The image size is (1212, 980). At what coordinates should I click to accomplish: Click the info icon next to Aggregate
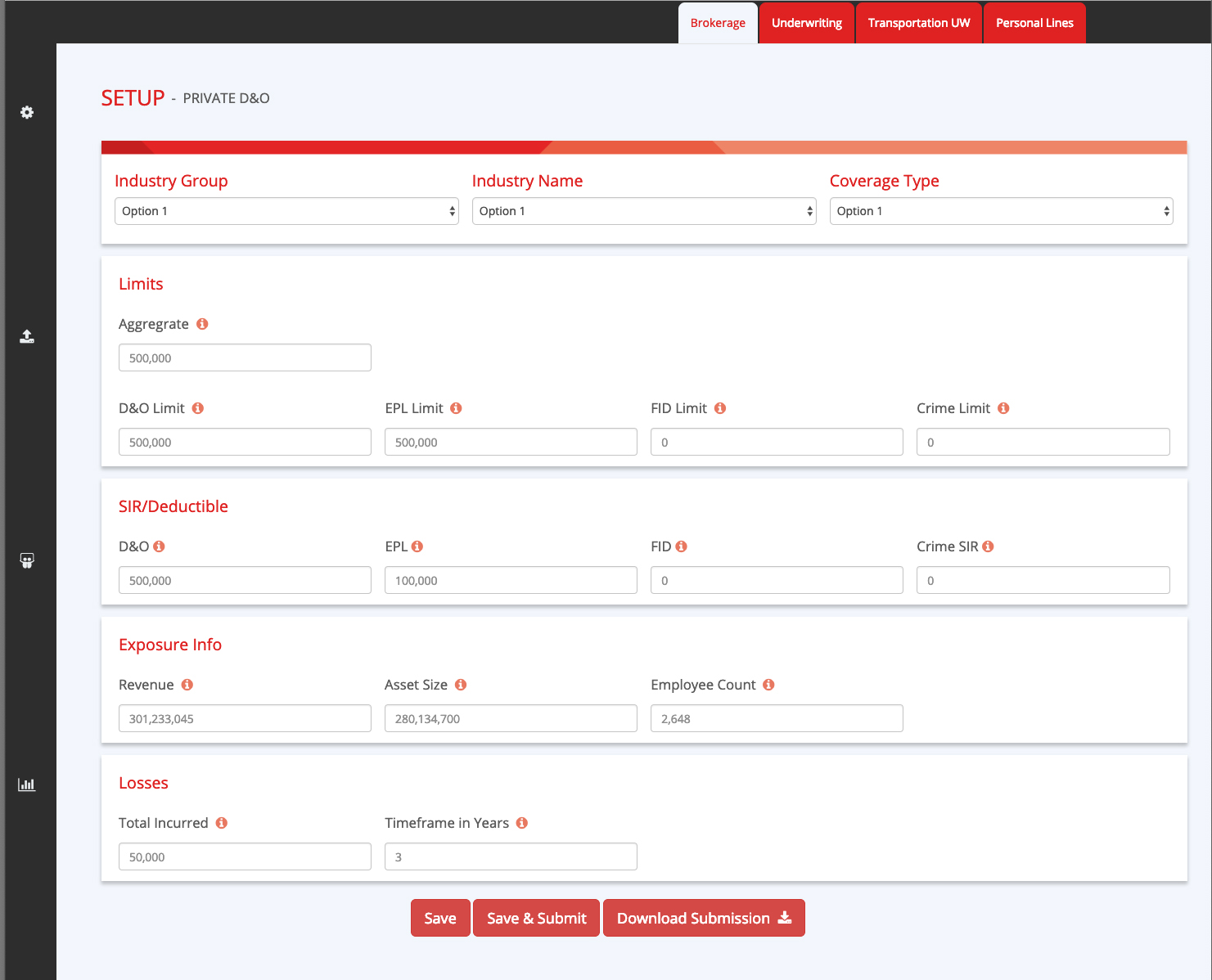coord(202,324)
